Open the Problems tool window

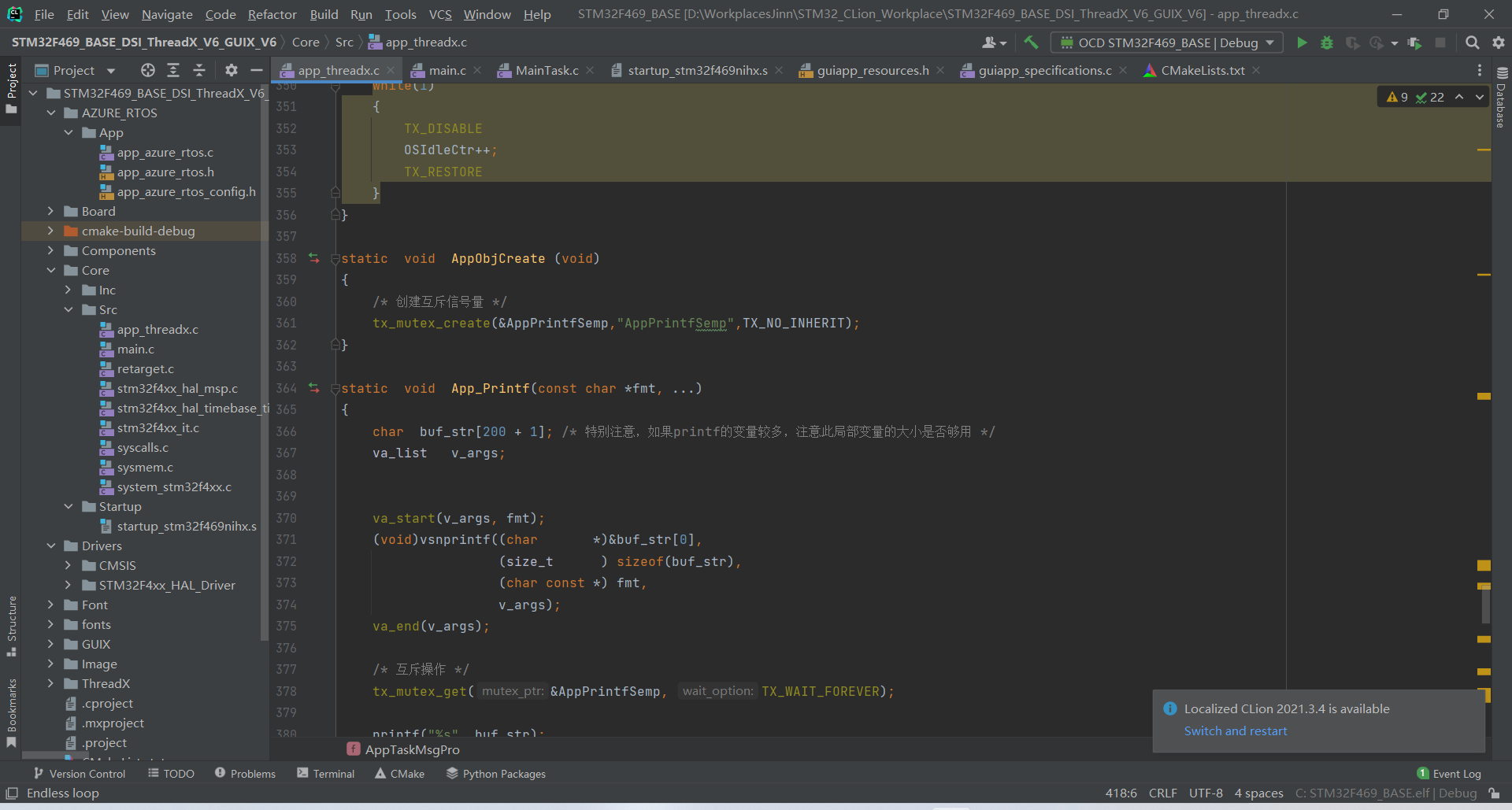click(245, 774)
